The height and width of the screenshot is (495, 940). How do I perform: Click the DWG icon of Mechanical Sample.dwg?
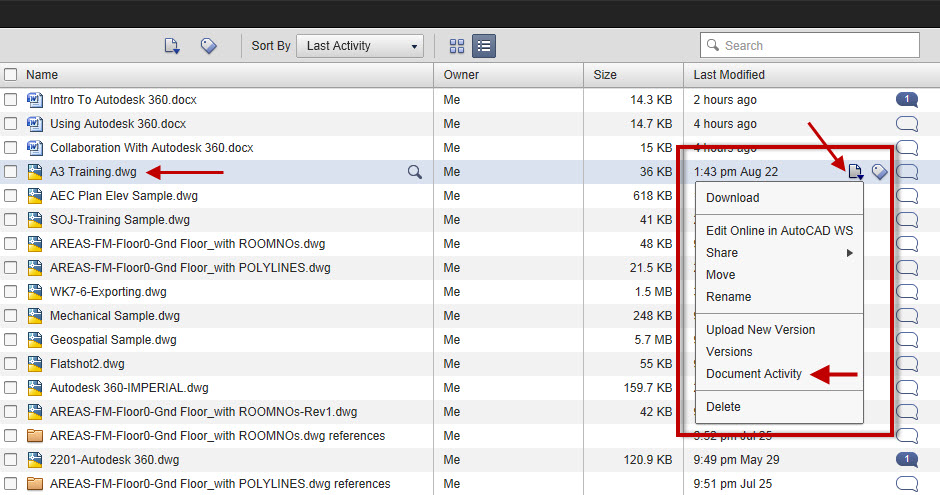pyautogui.click(x=35, y=316)
